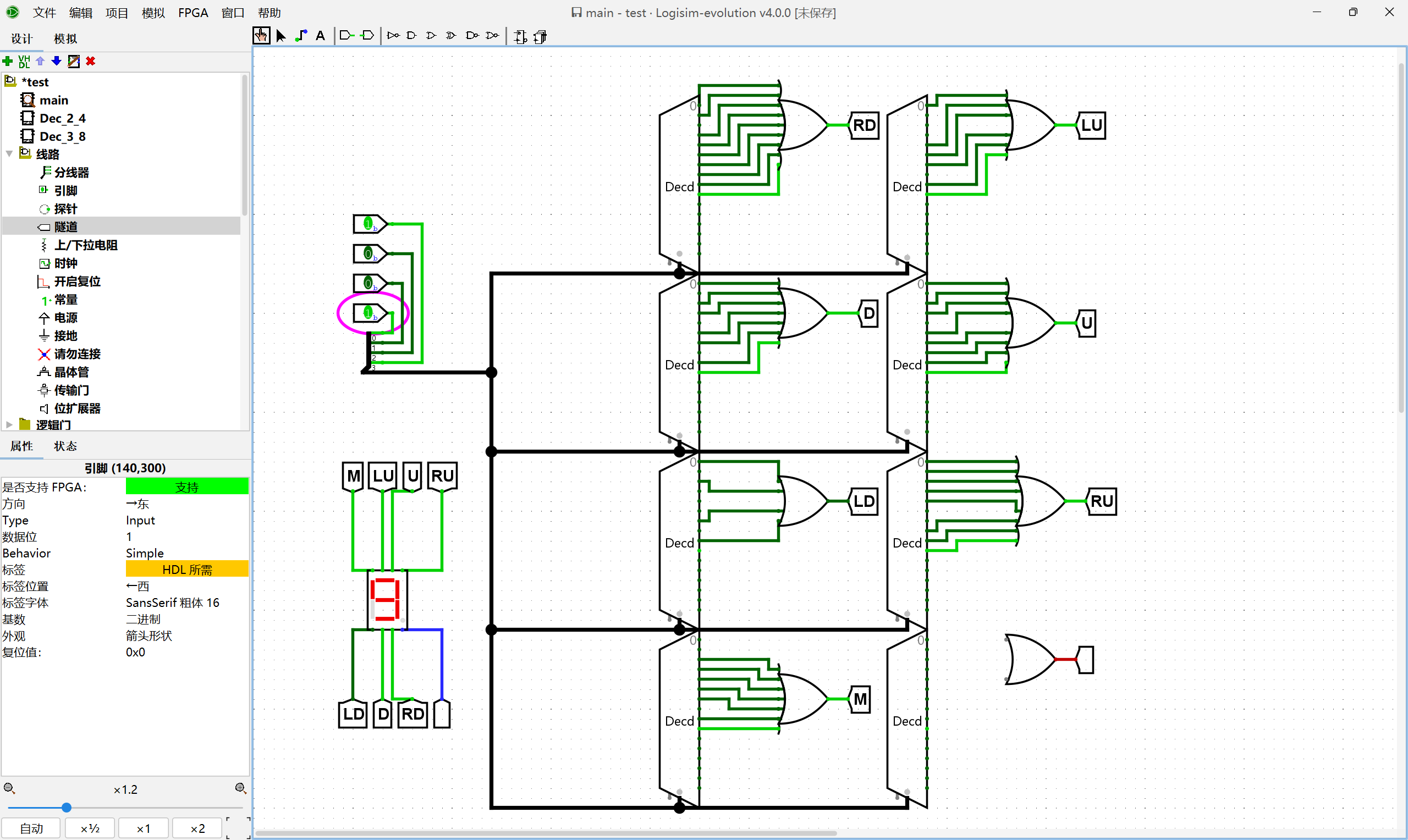1408x840 pixels.
Task: Select Dec_3_8 circuit in project tree
Action: tap(62, 136)
